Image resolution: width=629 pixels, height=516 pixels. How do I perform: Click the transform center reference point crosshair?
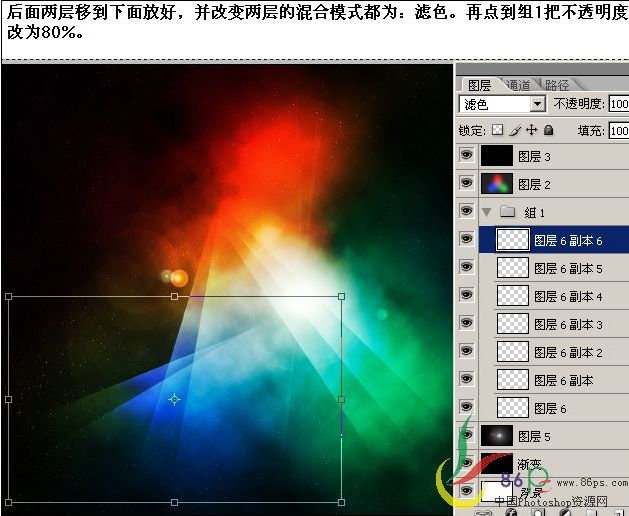(x=174, y=399)
